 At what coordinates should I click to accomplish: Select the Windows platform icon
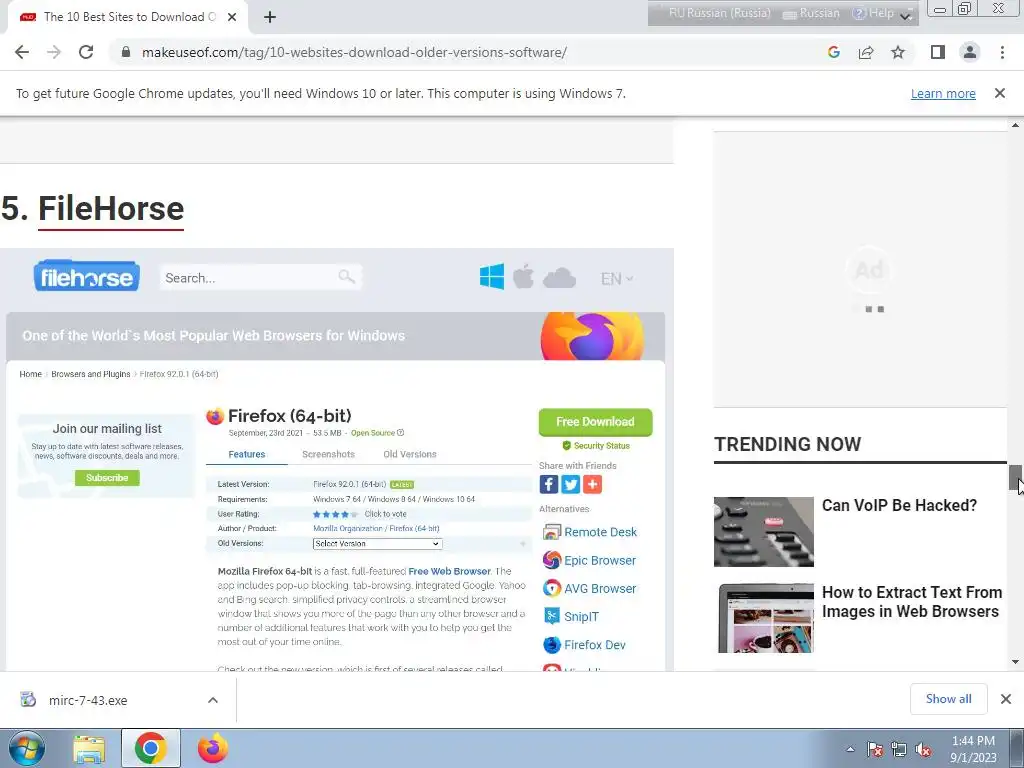tap(492, 277)
